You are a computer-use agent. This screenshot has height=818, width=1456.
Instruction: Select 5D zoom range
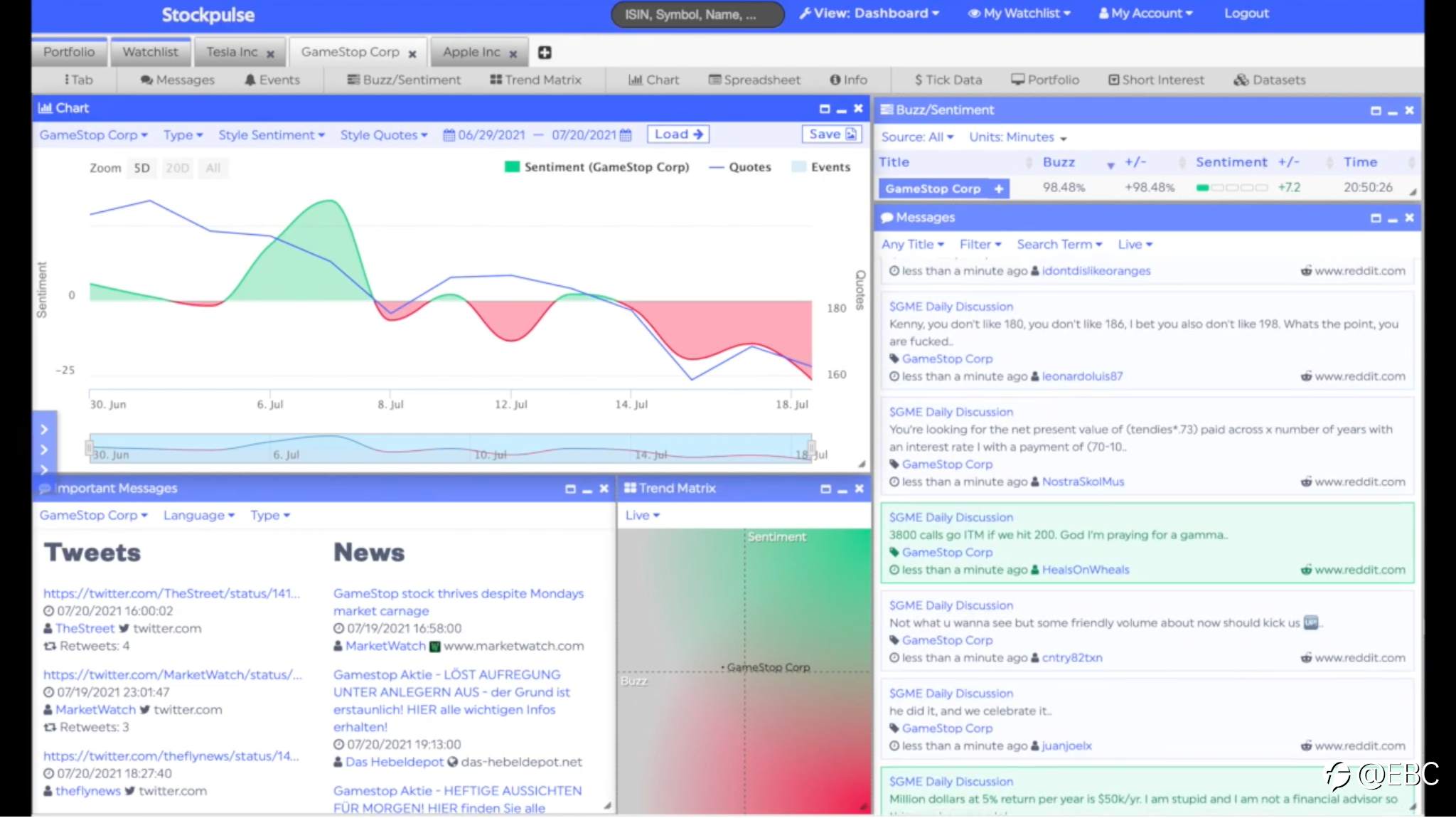(x=142, y=169)
